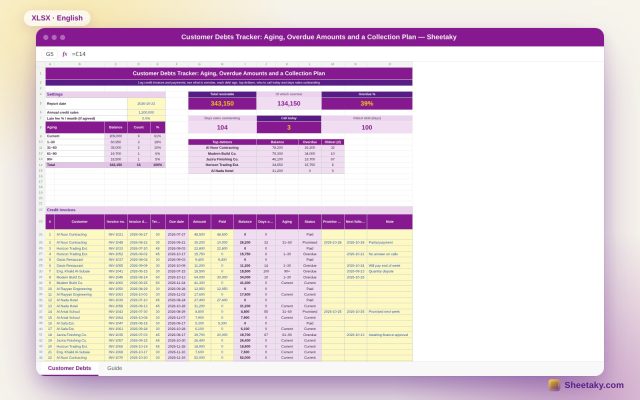The width and height of the screenshot is (640, 400).
Task: Select the Partial payment note cell
Action: 389,242
